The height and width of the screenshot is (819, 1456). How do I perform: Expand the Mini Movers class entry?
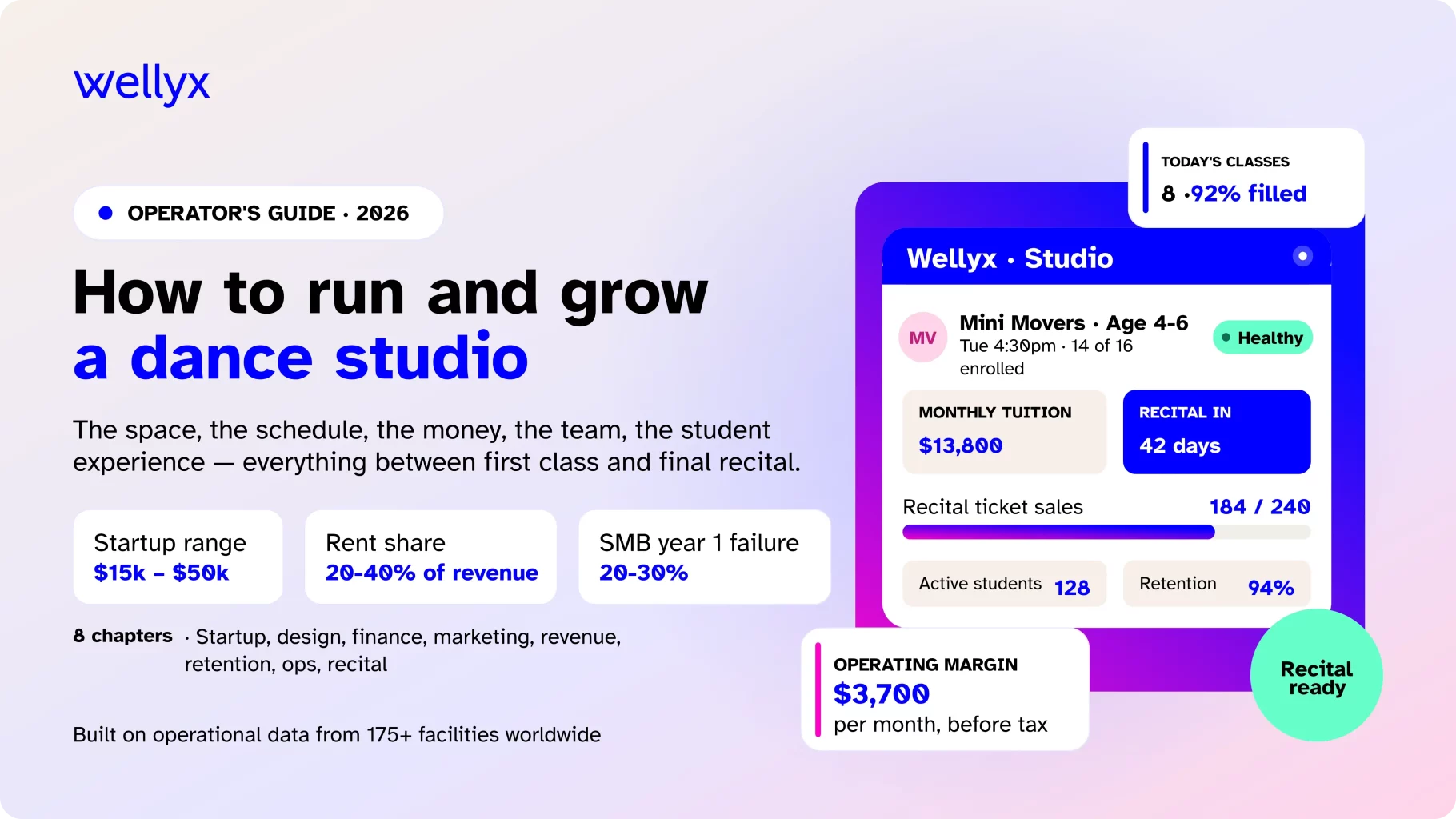pyautogui.click(x=1072, y=344)
